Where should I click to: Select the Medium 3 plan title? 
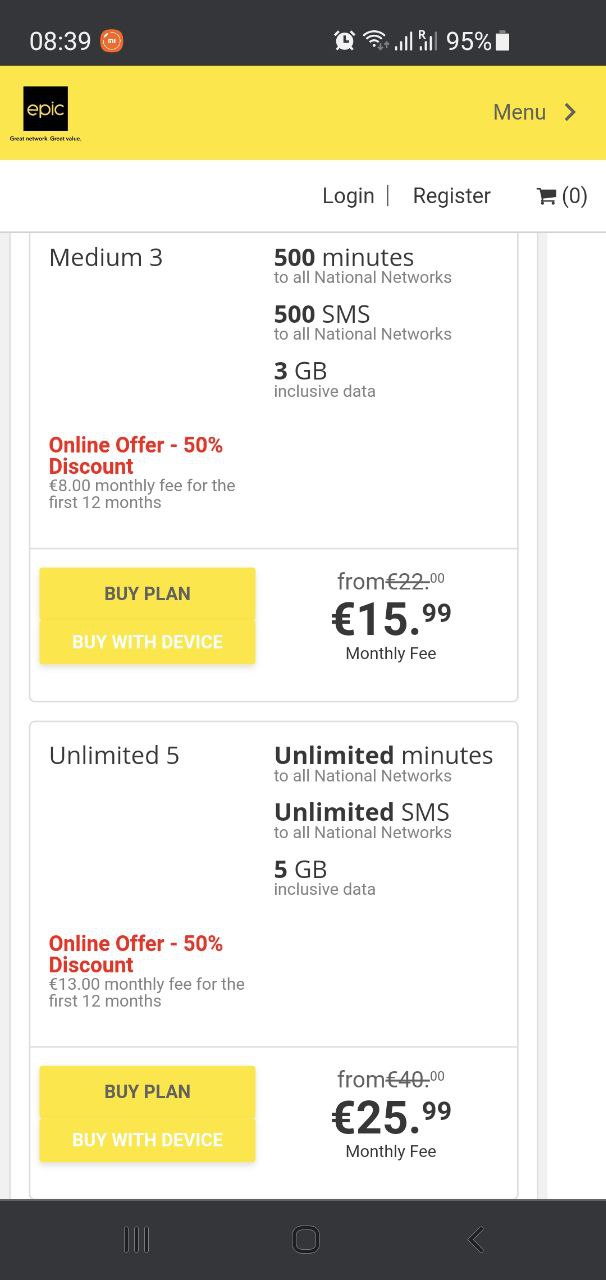[x=106, y=258]
